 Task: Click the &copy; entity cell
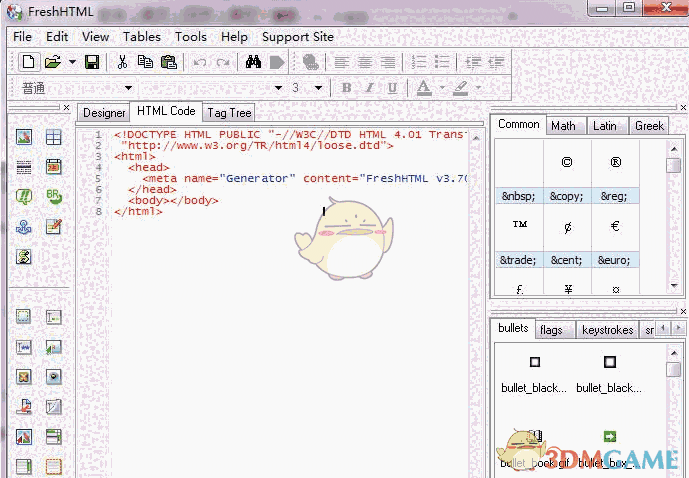click(566, 196)
